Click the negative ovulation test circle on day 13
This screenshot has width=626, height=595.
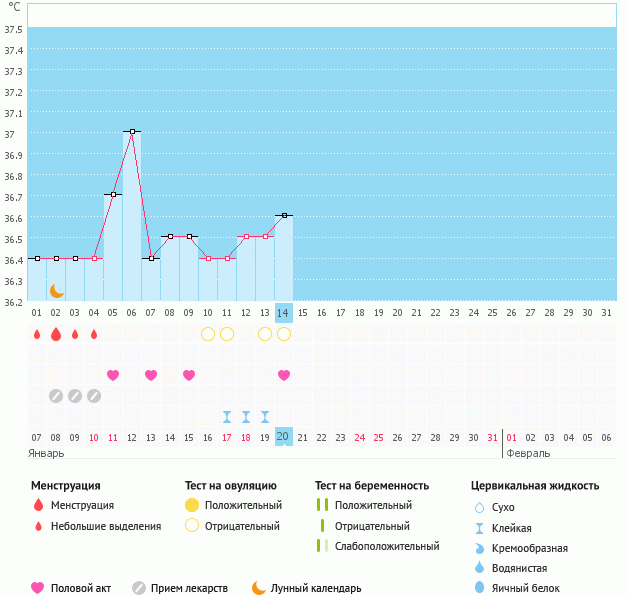pos(265,334)
